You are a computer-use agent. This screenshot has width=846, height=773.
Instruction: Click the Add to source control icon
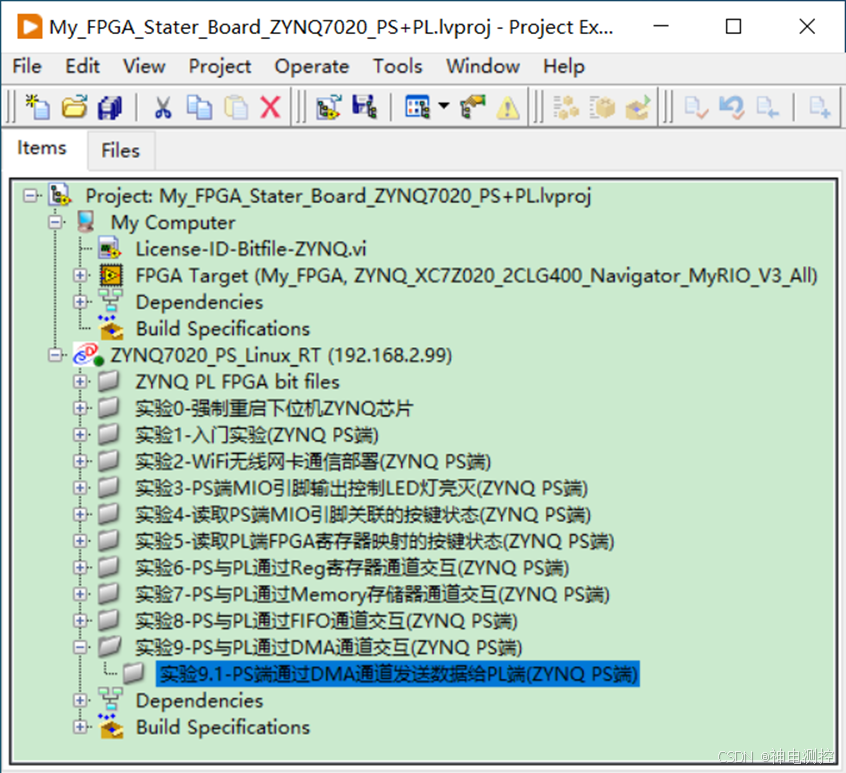click(820, 107)
